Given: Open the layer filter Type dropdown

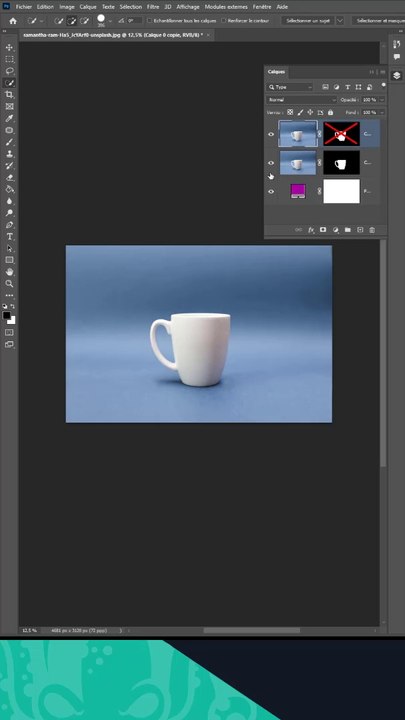Looking at the screenshot, I should (290, 87).
